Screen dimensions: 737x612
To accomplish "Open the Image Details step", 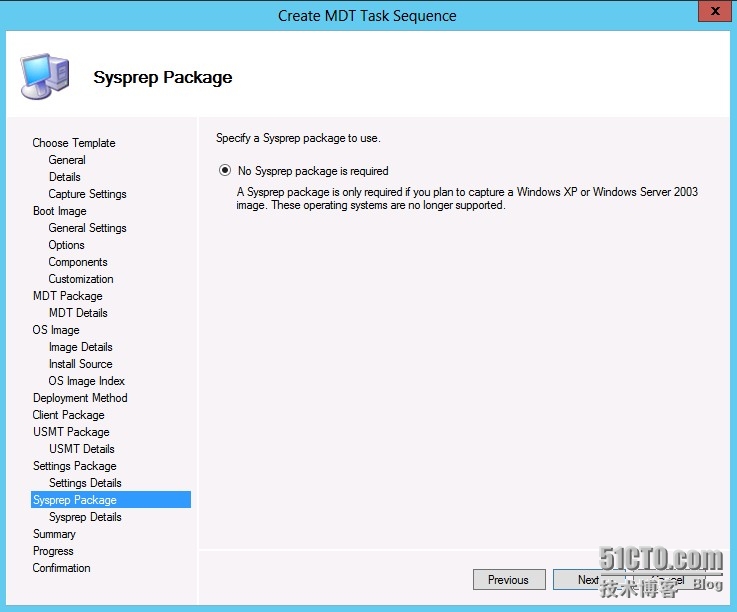I will pos(80,347).
